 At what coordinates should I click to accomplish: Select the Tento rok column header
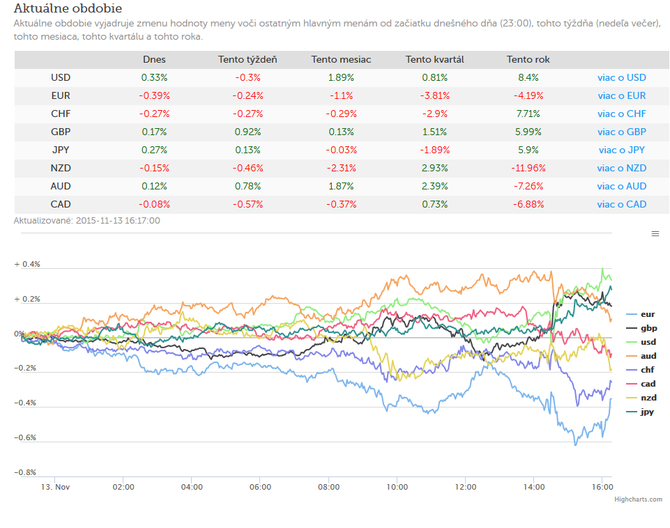point(528,60)
